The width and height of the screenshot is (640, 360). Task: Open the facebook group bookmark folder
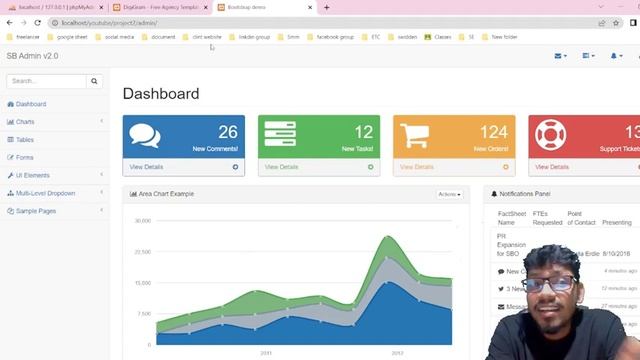click(331, 37)
